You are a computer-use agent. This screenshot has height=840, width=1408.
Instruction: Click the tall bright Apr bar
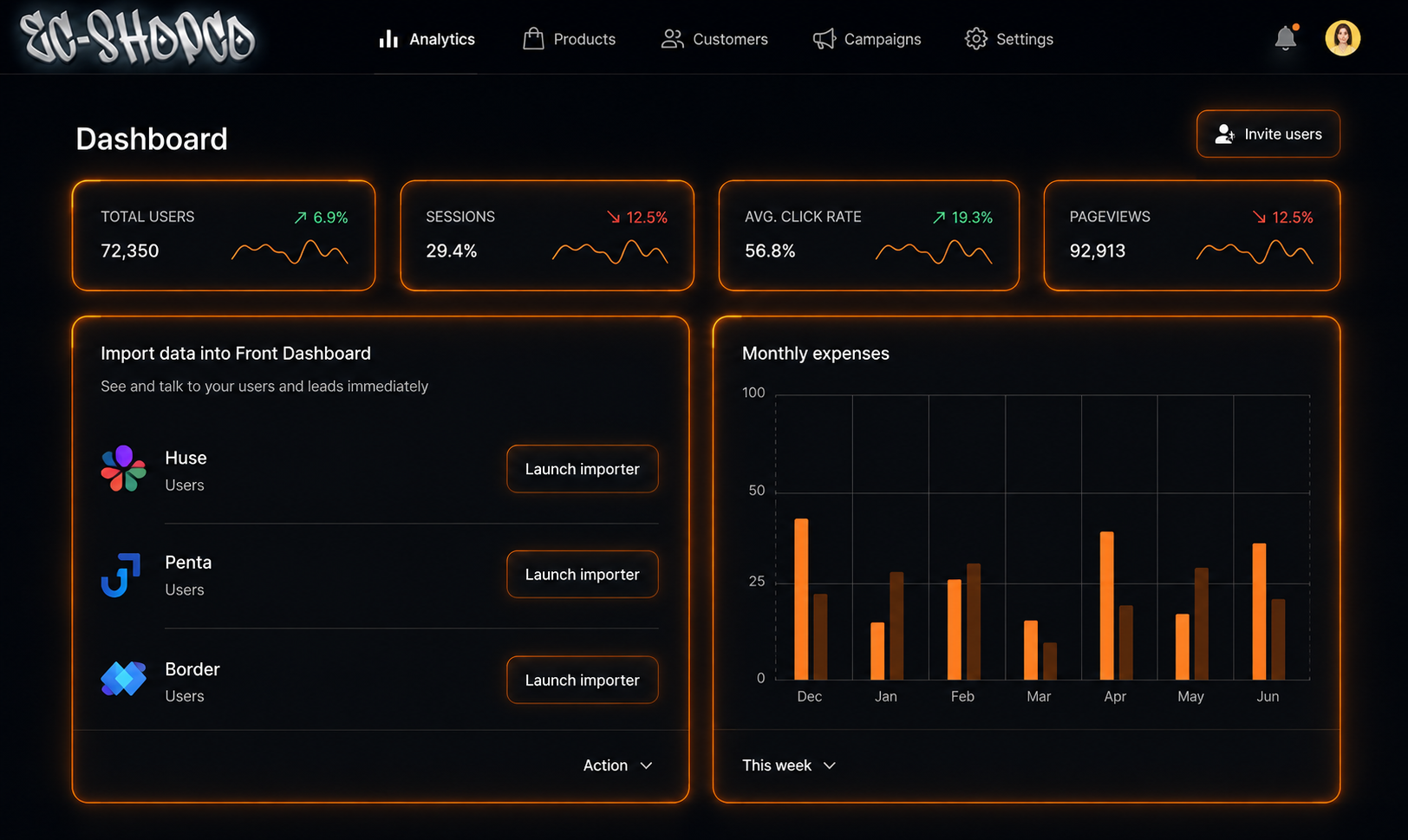[1106, 605]
